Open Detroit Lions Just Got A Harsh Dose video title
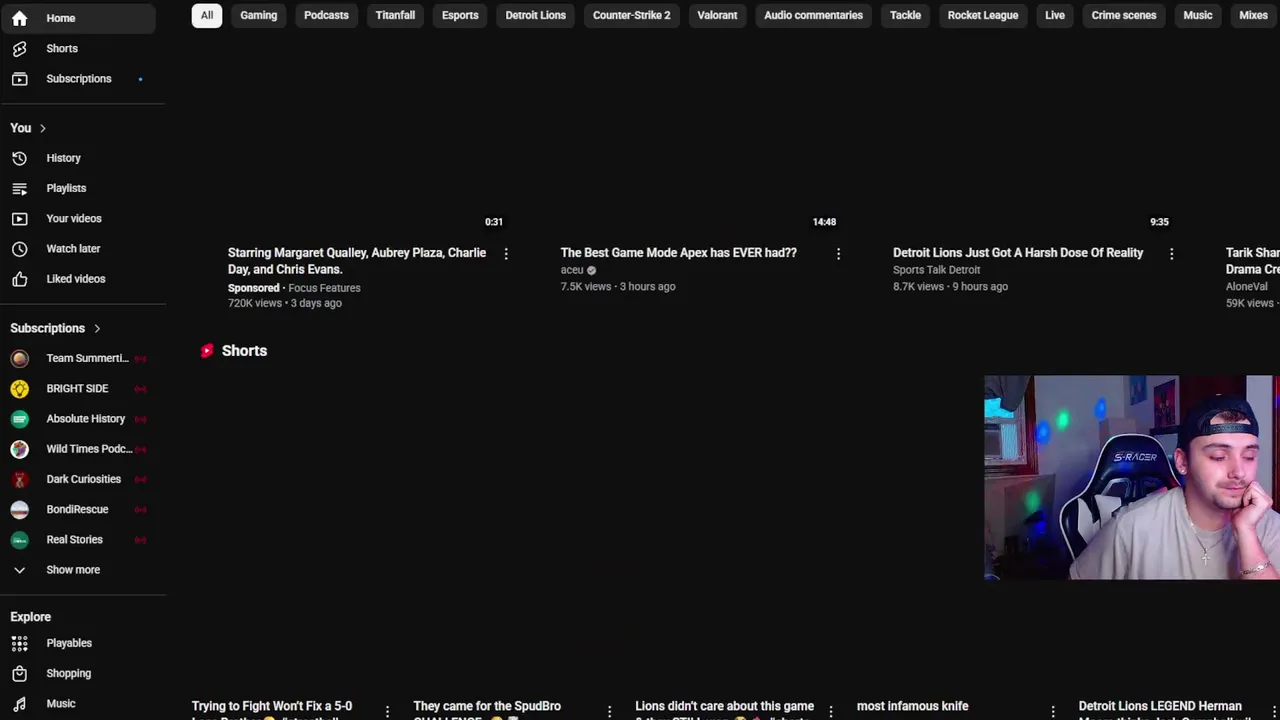 (1018, 253)
